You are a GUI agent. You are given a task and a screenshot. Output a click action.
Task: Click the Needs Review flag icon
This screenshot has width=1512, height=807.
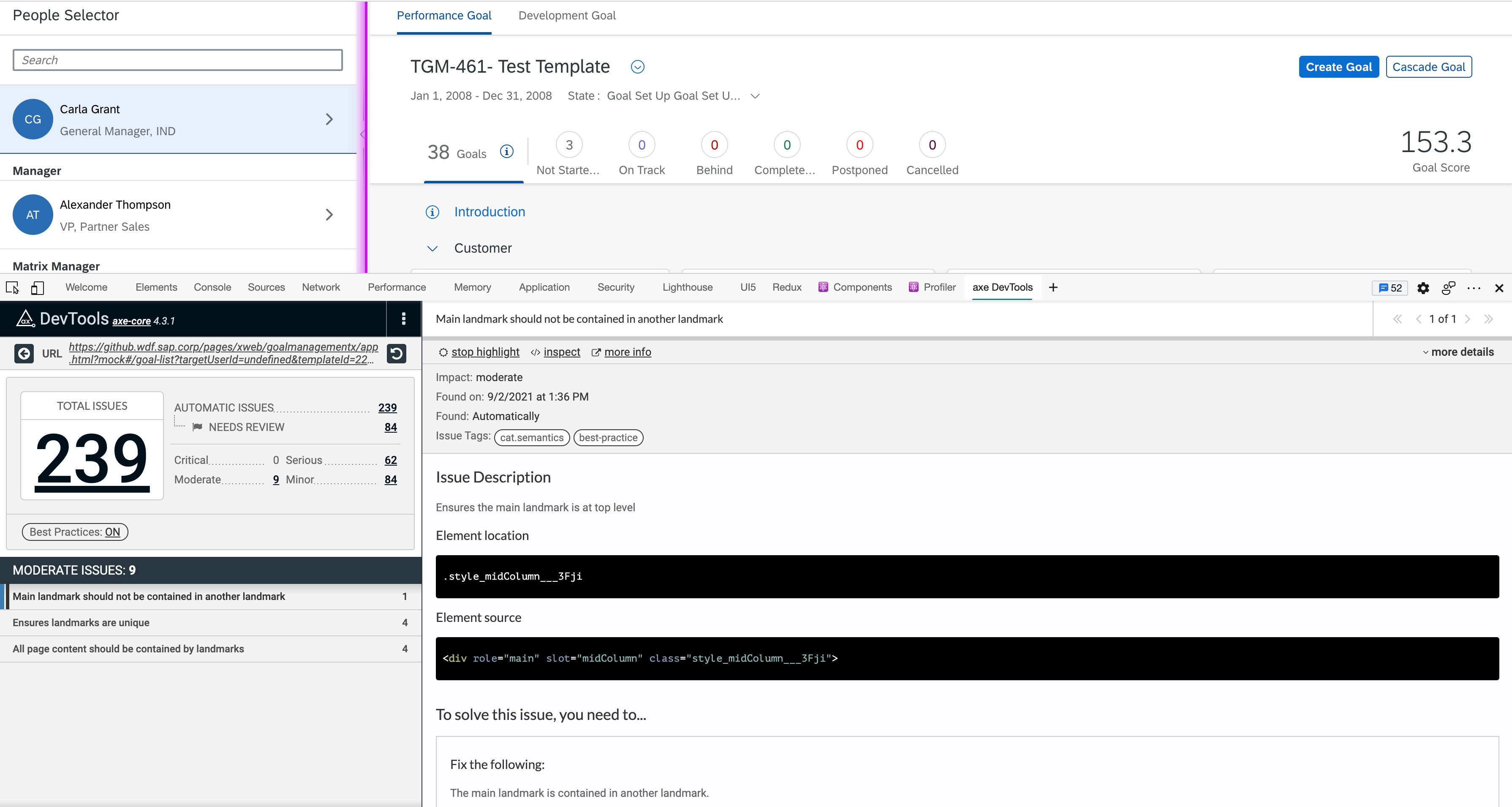click(x=199, y=427)
